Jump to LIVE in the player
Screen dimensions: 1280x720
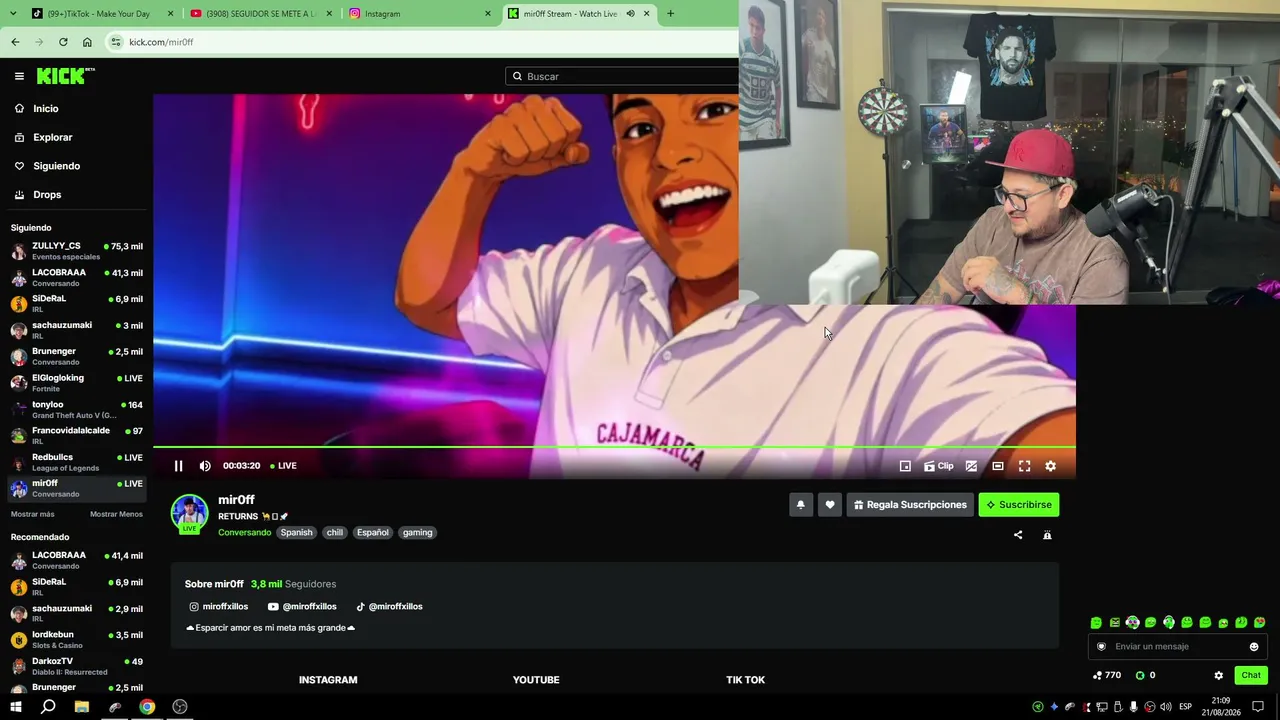(283, 466)
